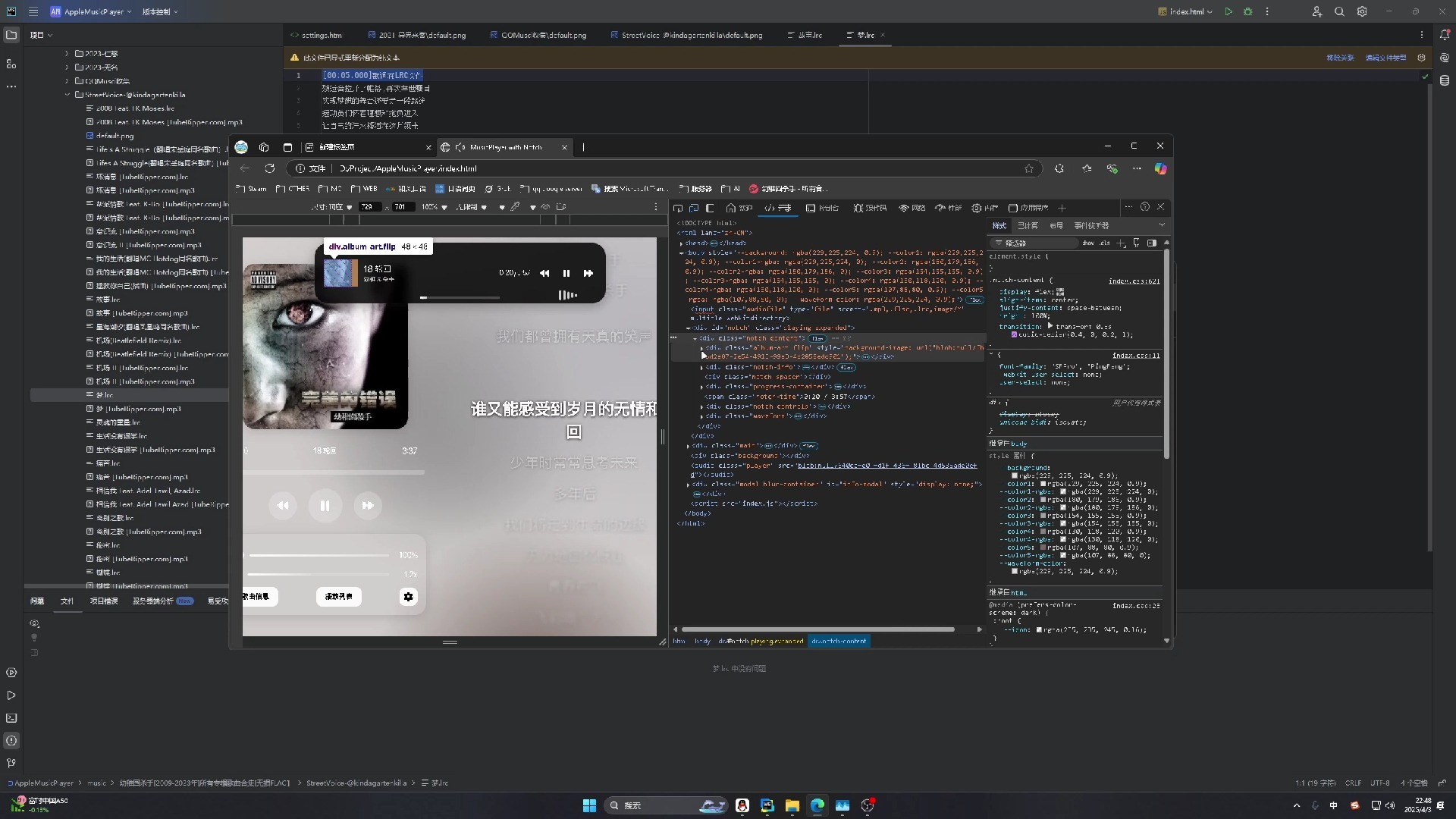Click the main player next track button
This screenshot has width=1456, height=819.
(368, 506)
